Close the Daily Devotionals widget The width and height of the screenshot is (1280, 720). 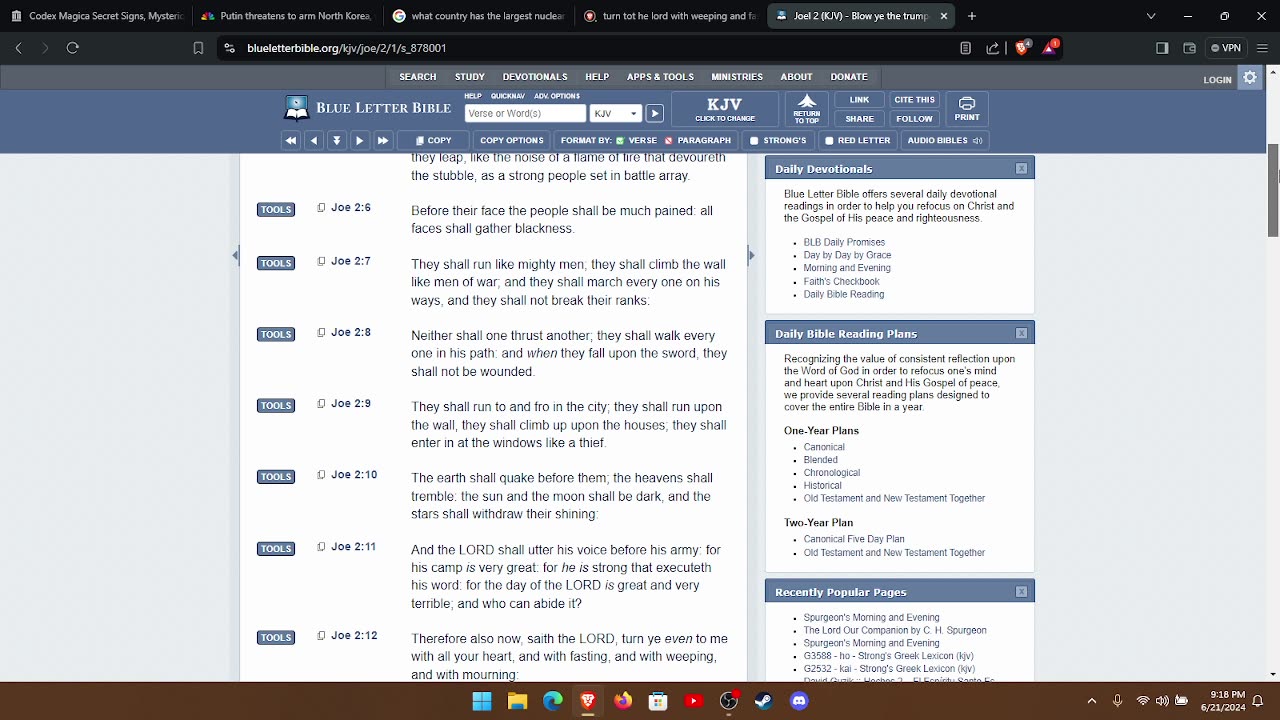1021,169
